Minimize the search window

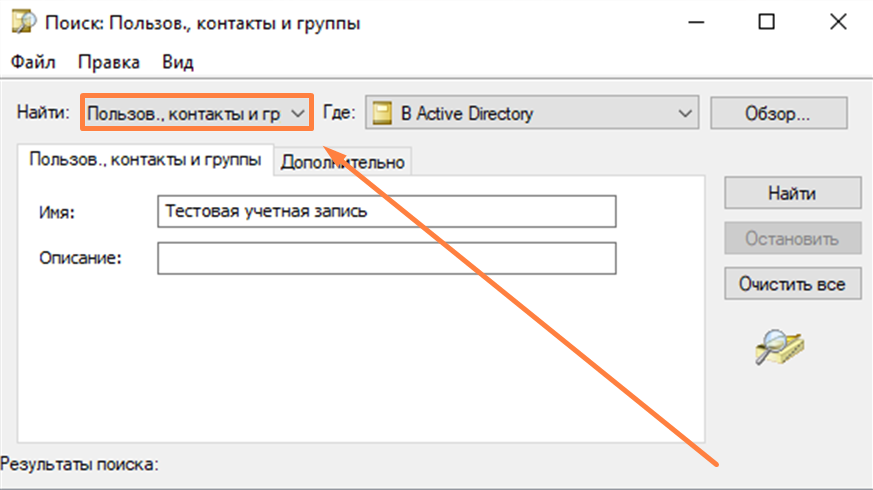click(696, 22)
